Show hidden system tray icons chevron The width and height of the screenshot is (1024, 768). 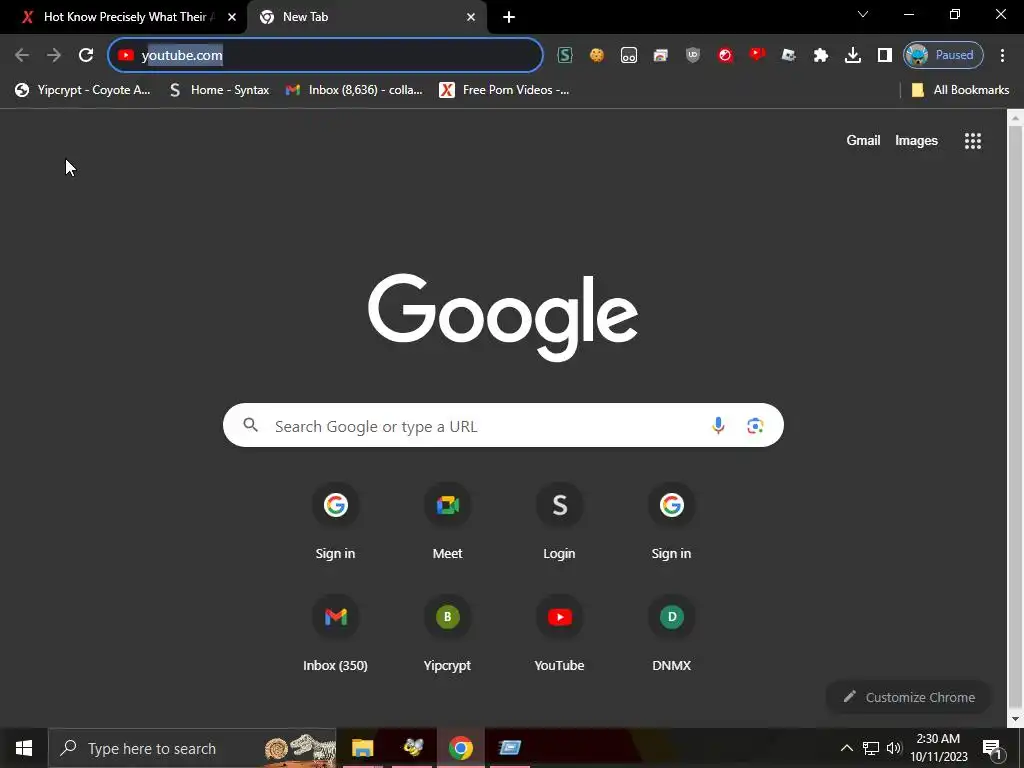pyautogui.click(x=846, y=748)
